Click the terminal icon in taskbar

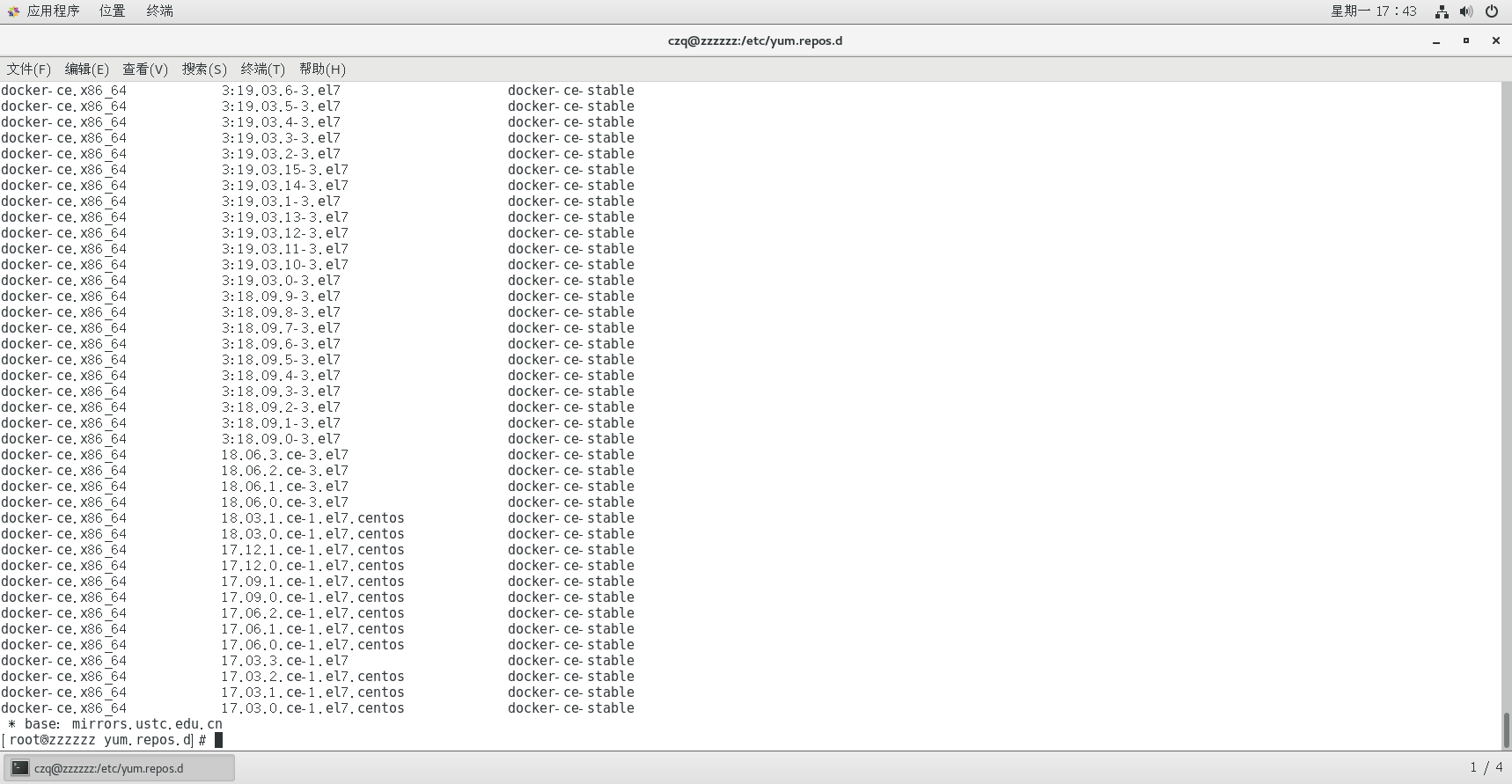tap(19, 768)
